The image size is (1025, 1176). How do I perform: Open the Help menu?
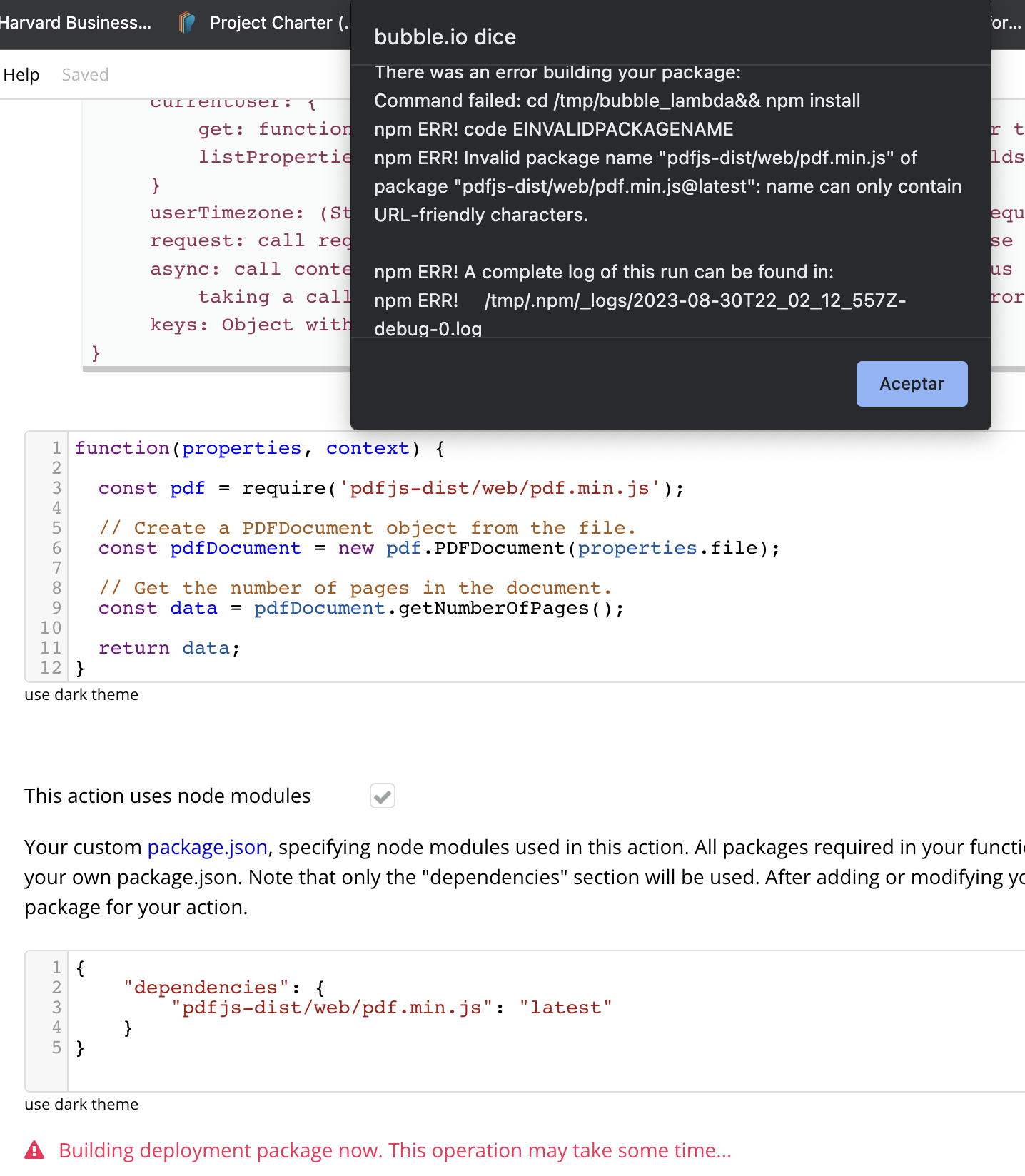[21, 74]
